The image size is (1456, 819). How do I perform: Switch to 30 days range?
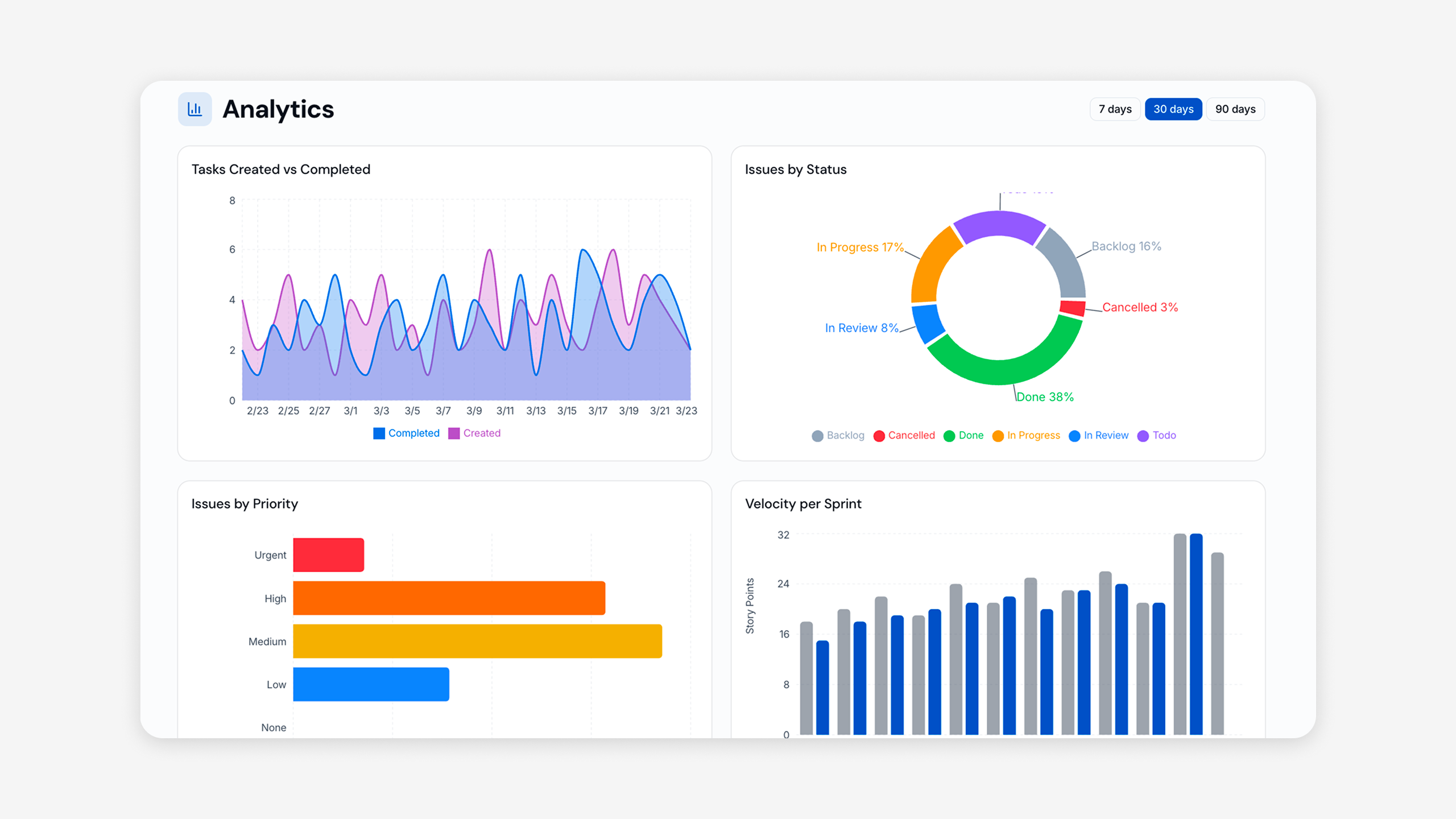(1173, 109)
